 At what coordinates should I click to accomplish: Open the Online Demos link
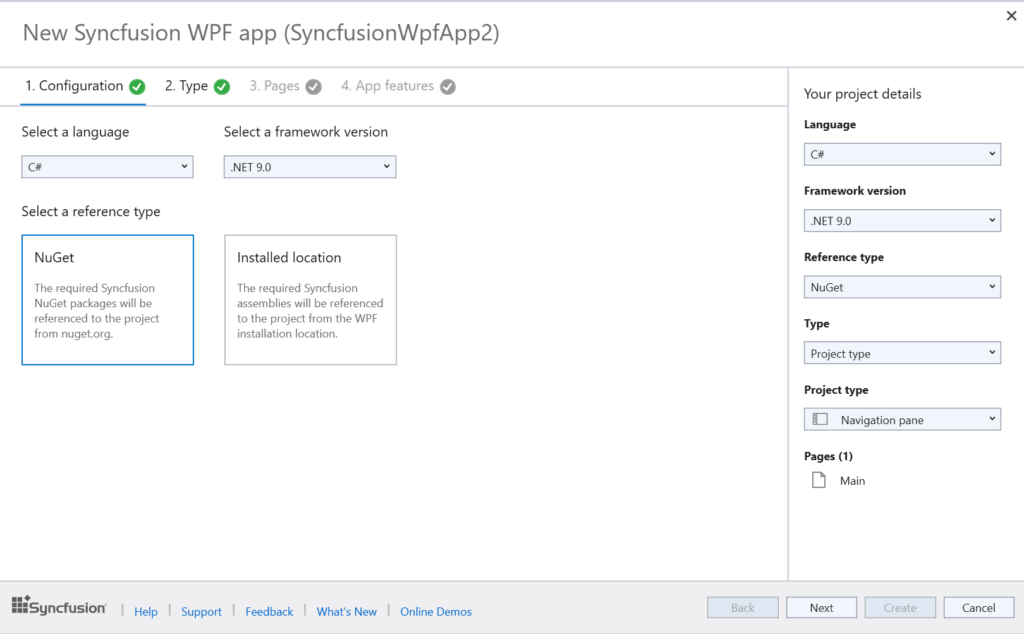[435, 611]
